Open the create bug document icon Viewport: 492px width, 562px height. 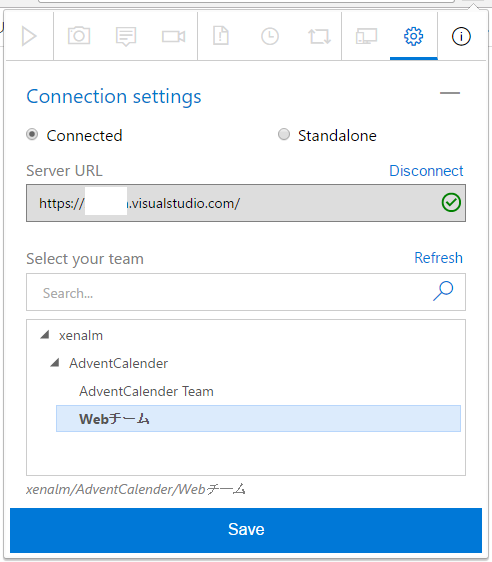(221, 36)
